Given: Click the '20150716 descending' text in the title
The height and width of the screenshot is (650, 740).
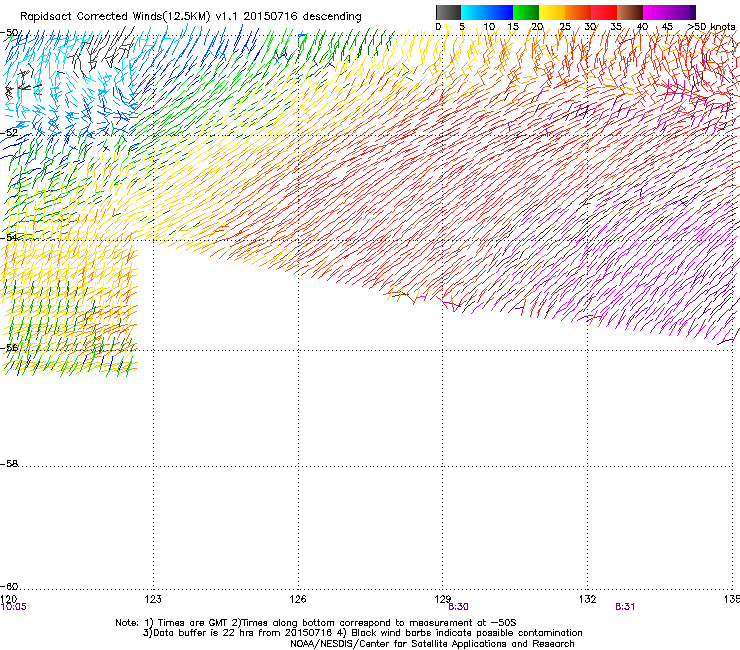Looking at the screenshot, I should pos(303,17).
